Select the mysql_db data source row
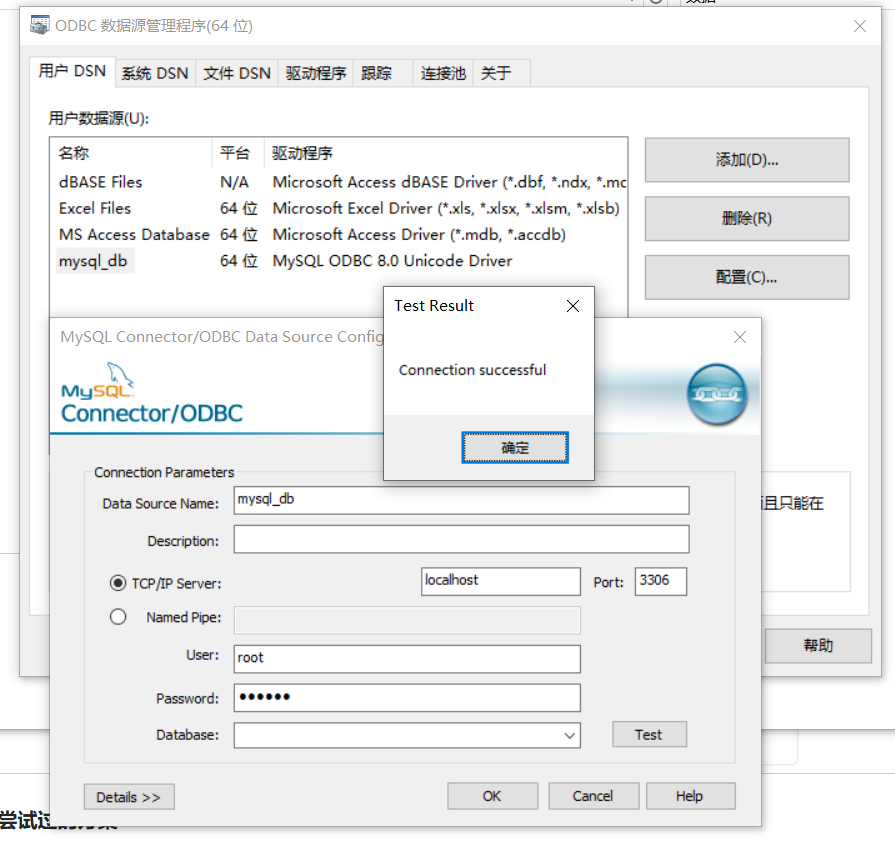This screenshot has width=895, height=841. [x=93, y=261]
